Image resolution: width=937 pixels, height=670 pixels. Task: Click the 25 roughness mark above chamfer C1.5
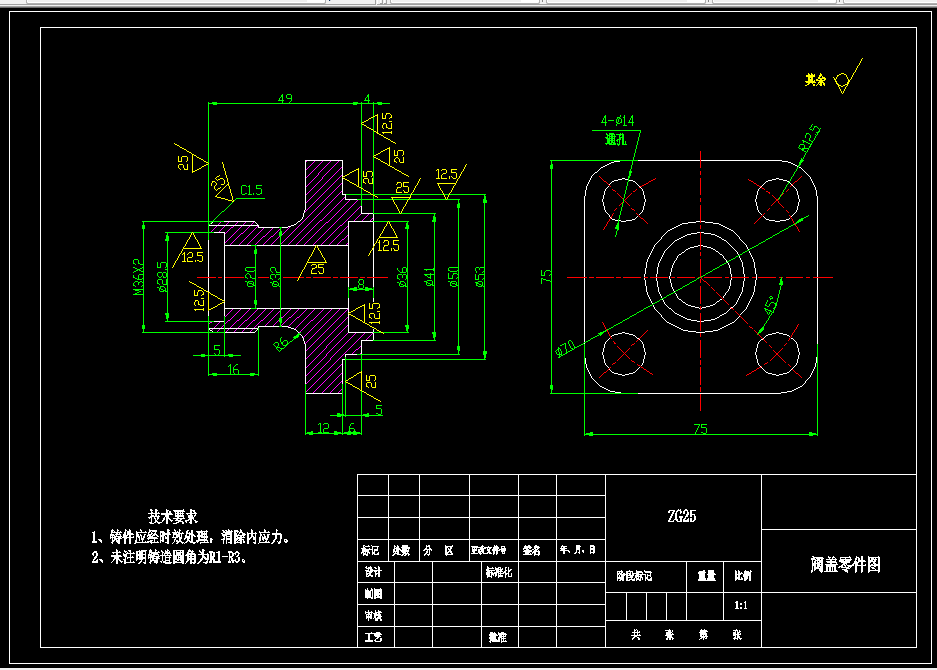217,180
